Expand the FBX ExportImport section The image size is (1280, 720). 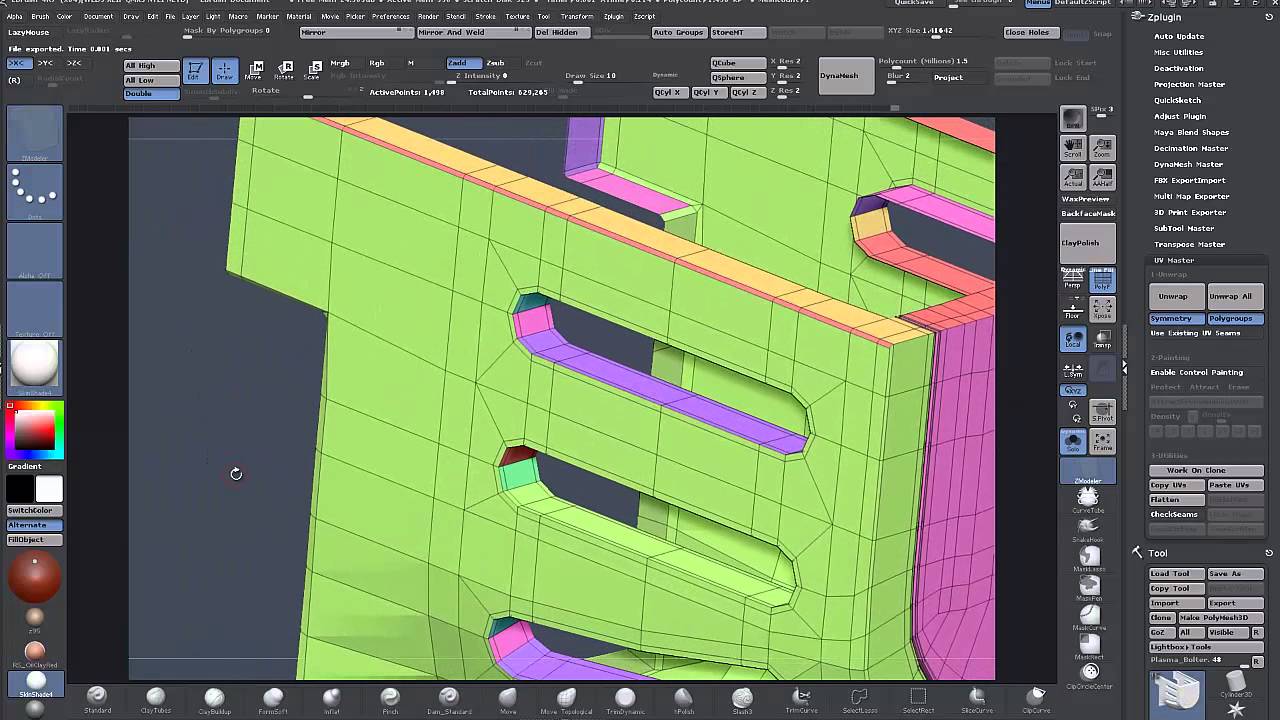tap(1190, 180)
